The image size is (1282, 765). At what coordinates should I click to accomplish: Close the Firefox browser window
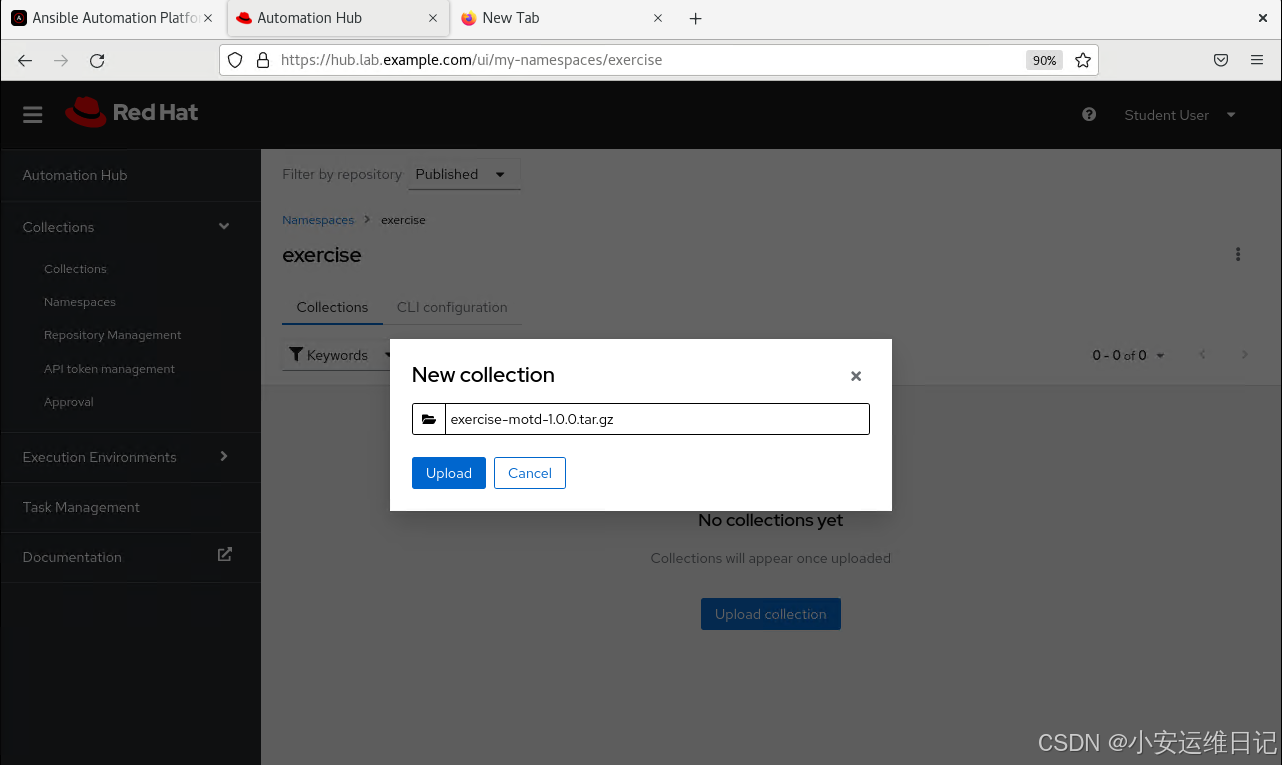pos(1263,18)
